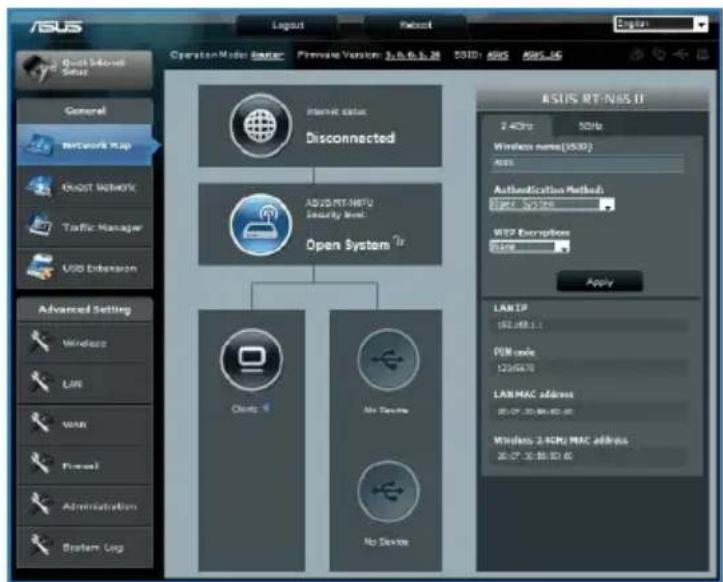Open WAN menu item
The image size is (723, 582).
tap(85, 424)
